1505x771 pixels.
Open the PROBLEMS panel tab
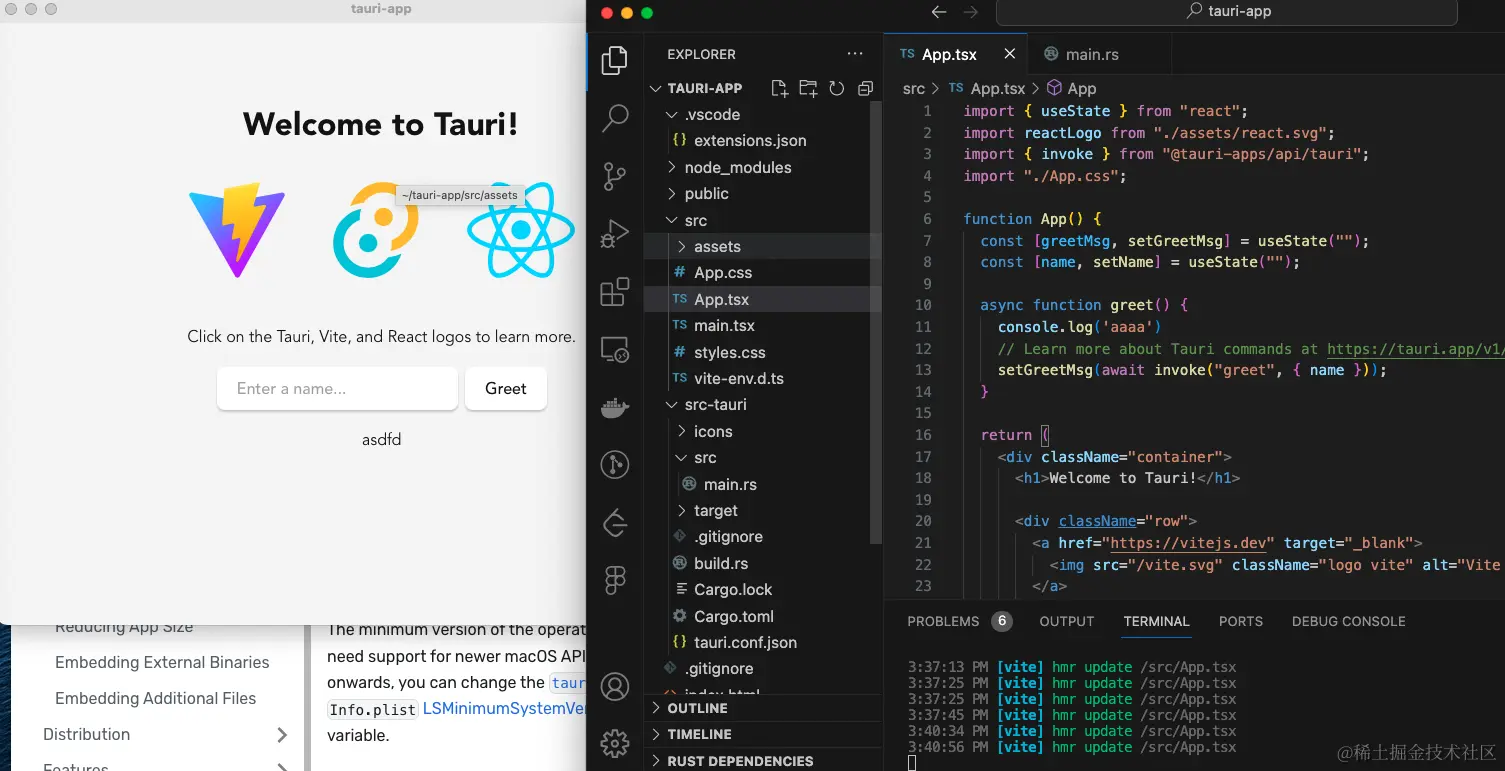tap(959, 621)
